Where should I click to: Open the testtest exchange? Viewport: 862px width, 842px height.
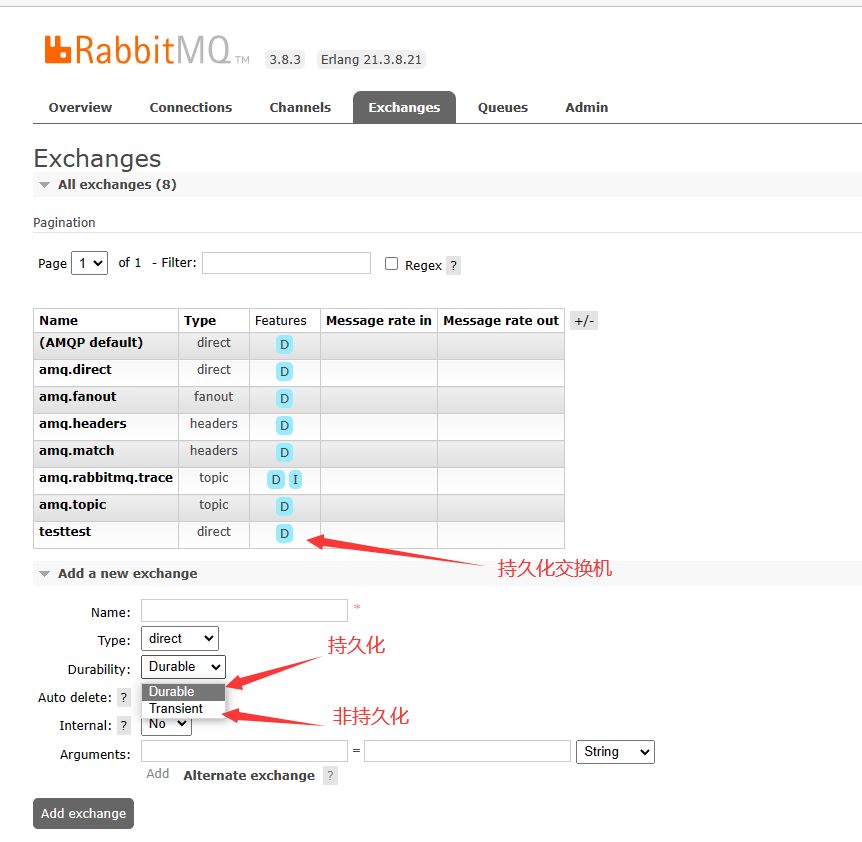[65, 531]
